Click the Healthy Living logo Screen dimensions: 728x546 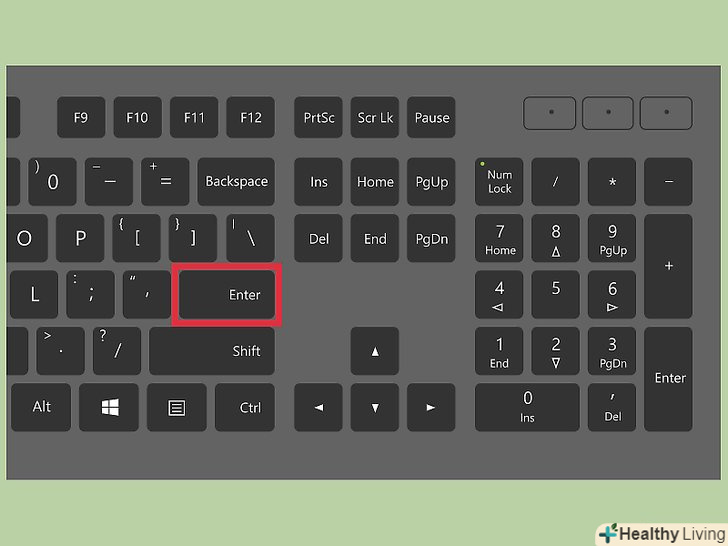tap(662, 533)
